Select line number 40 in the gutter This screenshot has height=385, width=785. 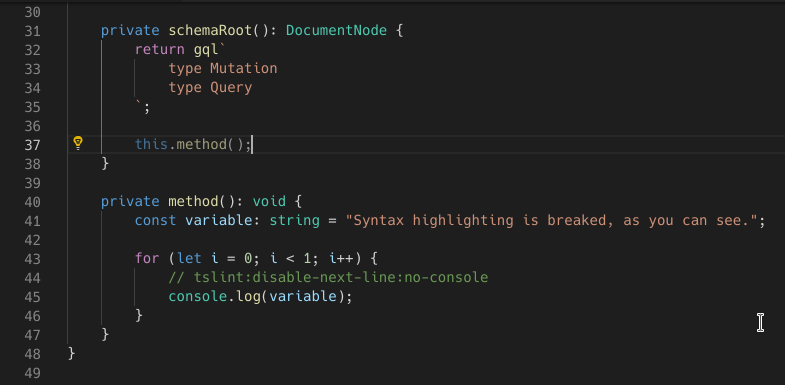coord(32,202)
